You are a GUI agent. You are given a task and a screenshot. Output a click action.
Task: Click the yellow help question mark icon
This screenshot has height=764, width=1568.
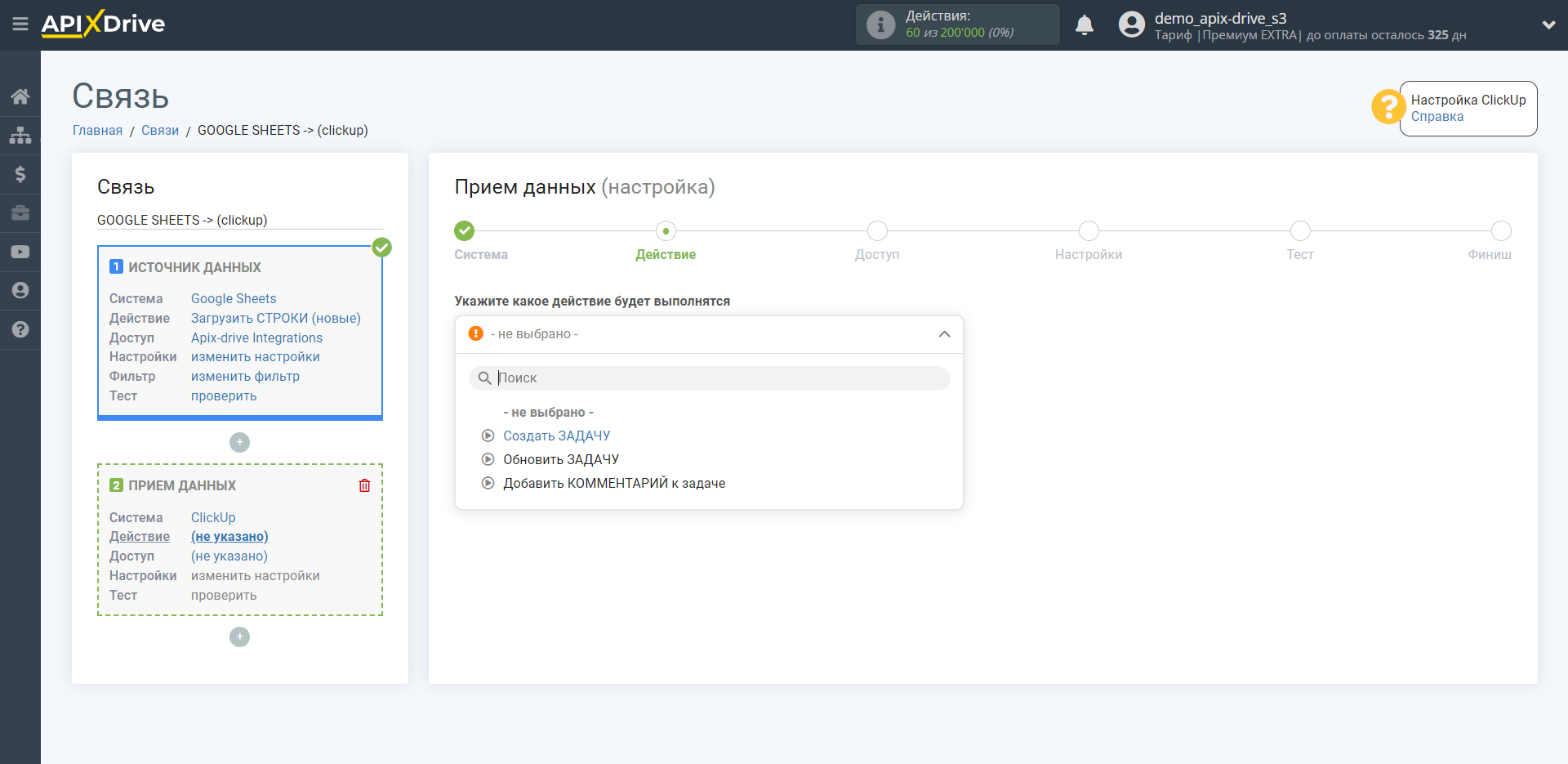[x=1388, y=107]
